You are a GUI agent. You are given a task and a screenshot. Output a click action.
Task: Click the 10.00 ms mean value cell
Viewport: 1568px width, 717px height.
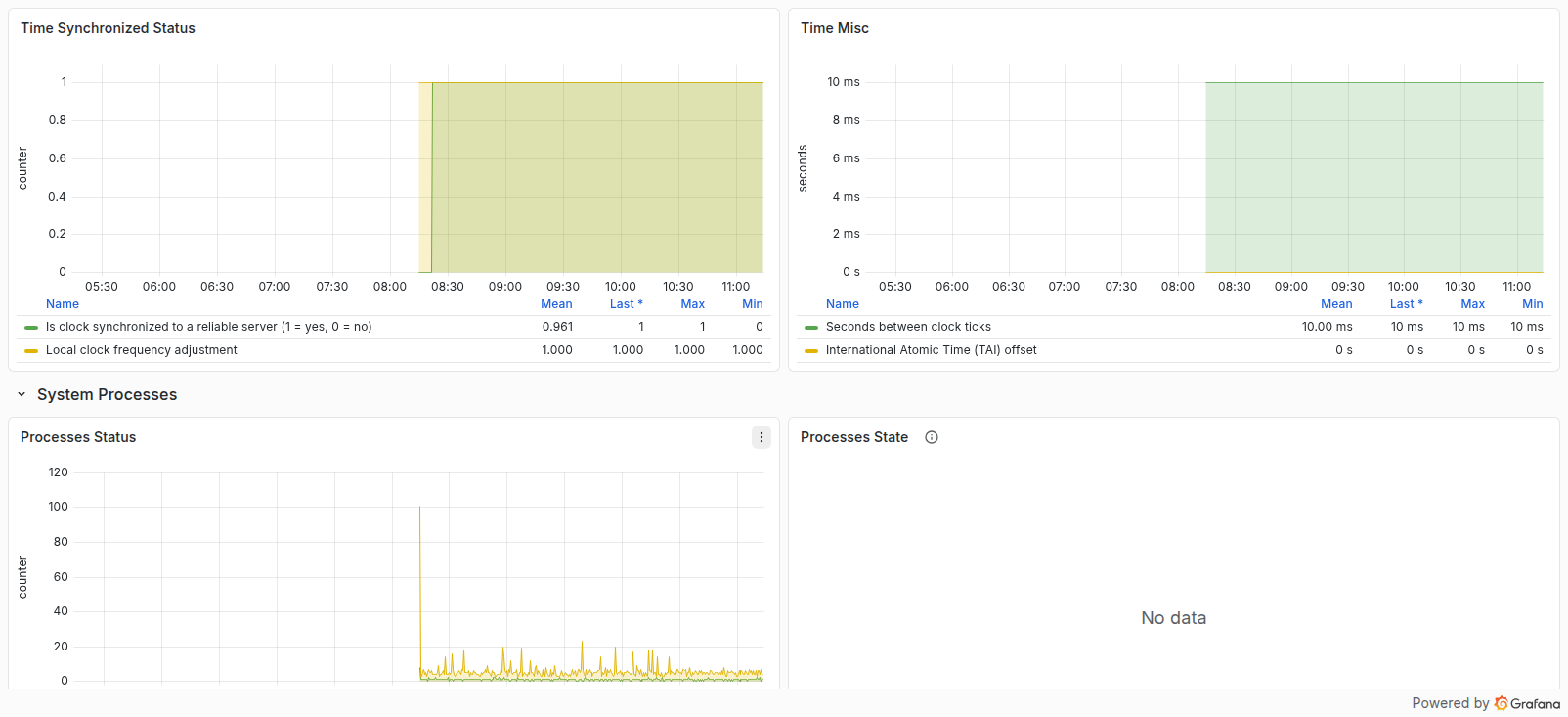pos(1328,327)
